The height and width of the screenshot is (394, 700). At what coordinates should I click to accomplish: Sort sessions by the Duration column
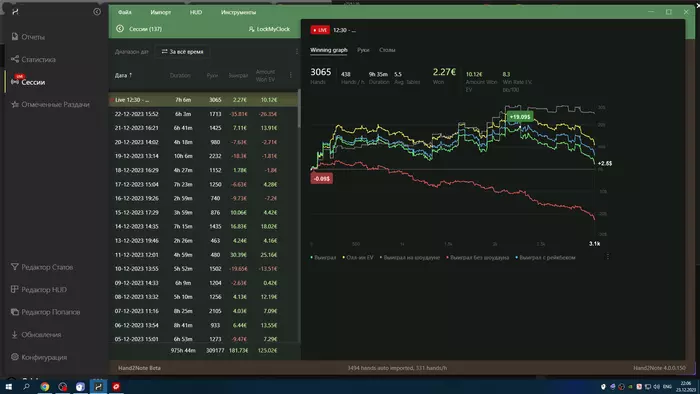coord(180,75)
